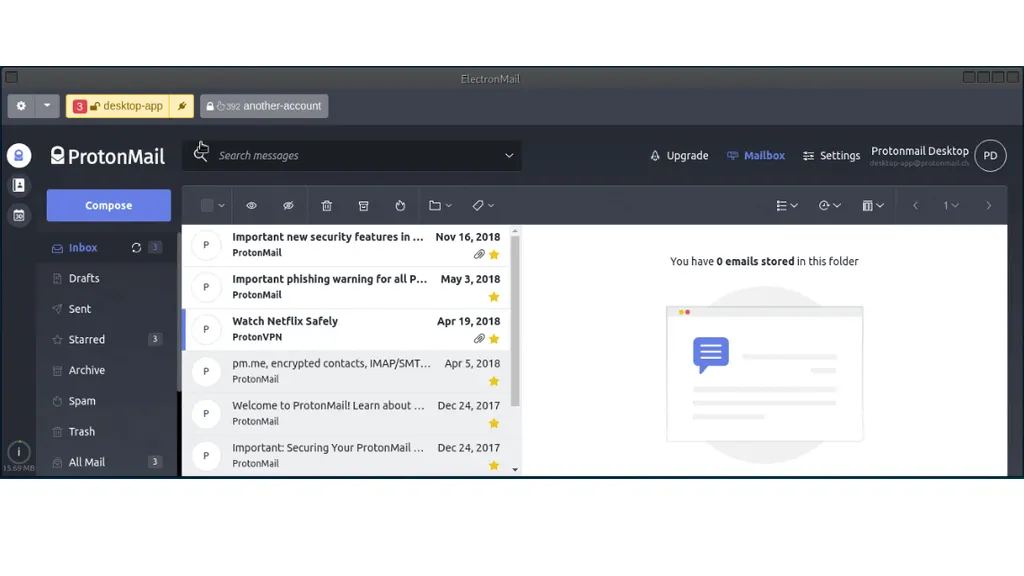Switch to another-account tab
Screen dimensions: 1024x576
pos(264,106)
